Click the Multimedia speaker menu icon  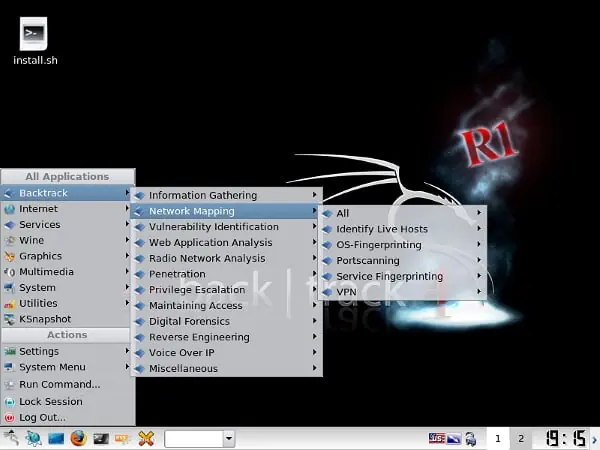coord(10,272)
